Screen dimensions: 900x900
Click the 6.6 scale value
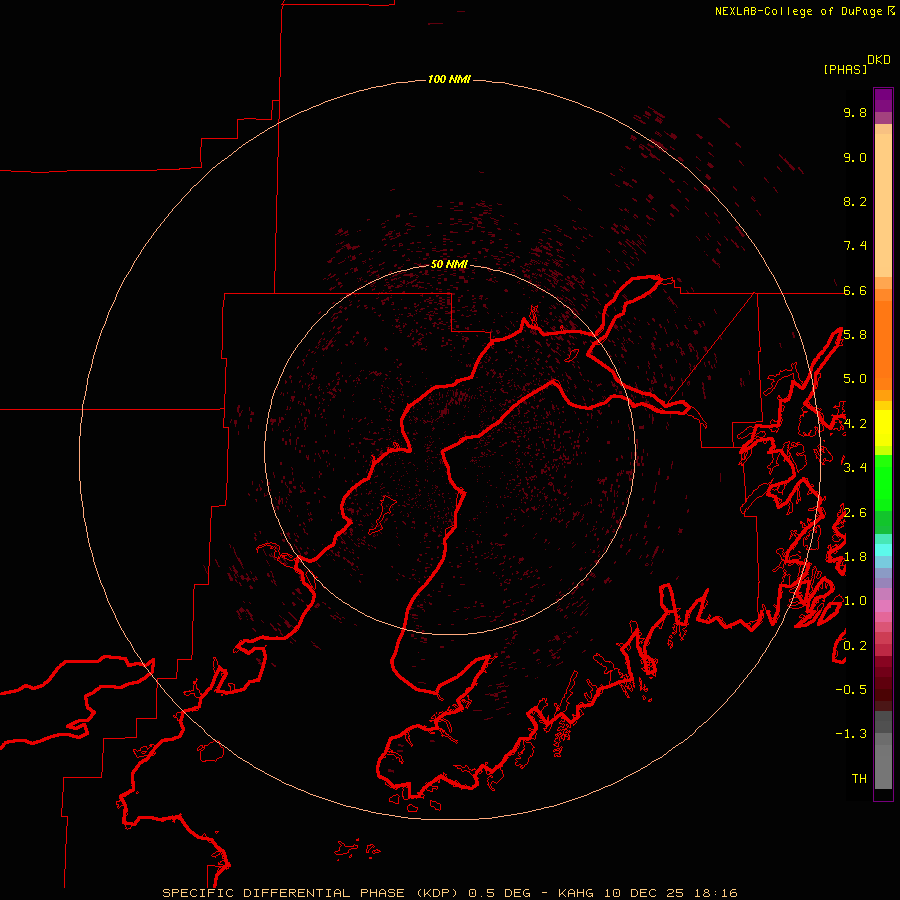click(x=855, y=290)
